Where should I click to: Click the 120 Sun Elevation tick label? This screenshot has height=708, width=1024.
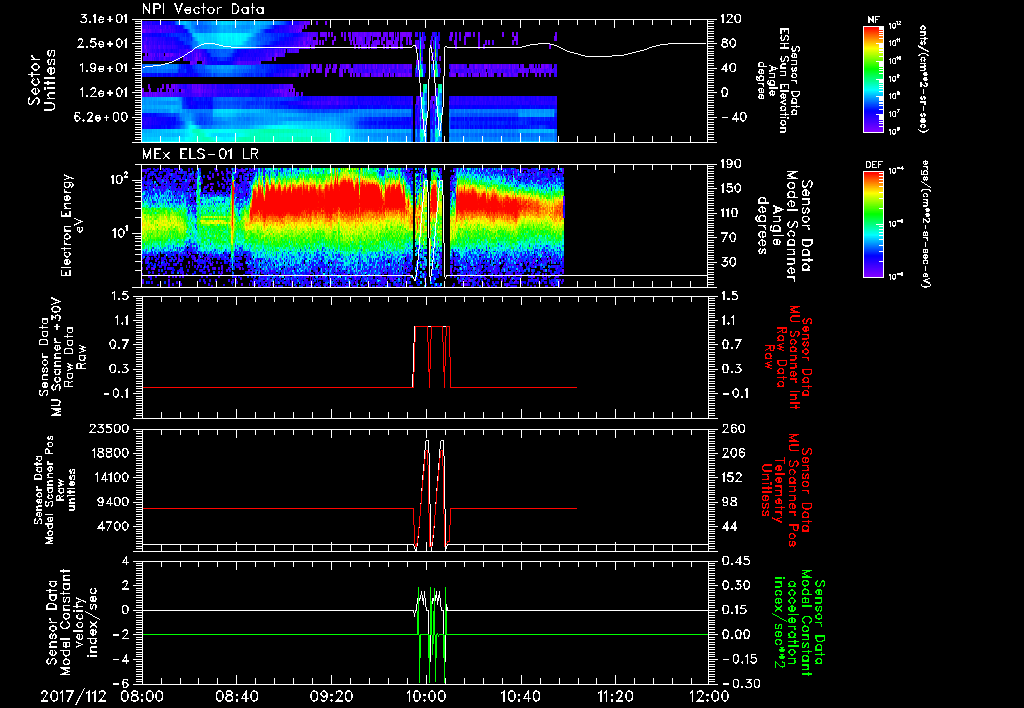(731, 19)
